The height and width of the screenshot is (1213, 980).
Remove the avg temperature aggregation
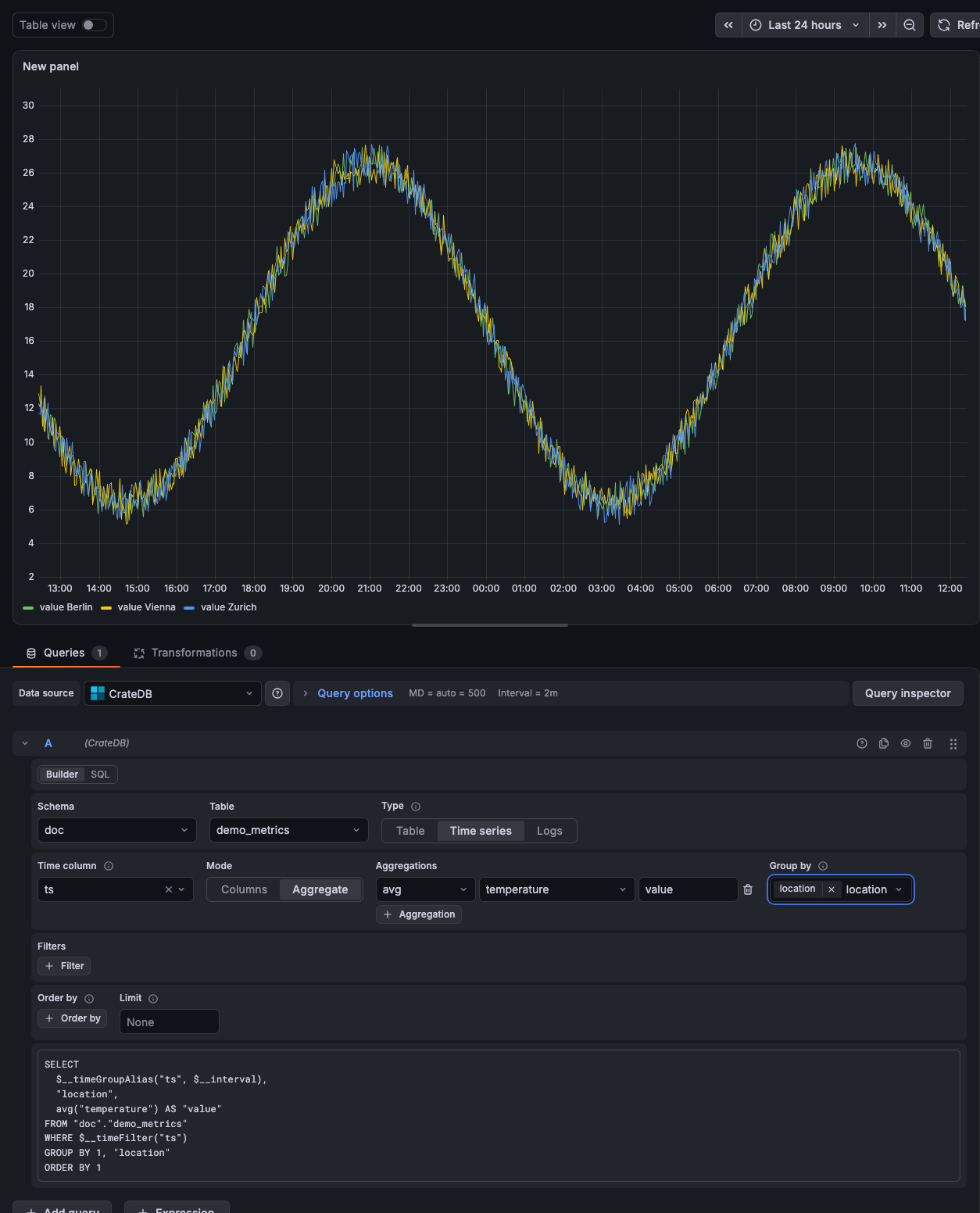(x=748, y=889)
